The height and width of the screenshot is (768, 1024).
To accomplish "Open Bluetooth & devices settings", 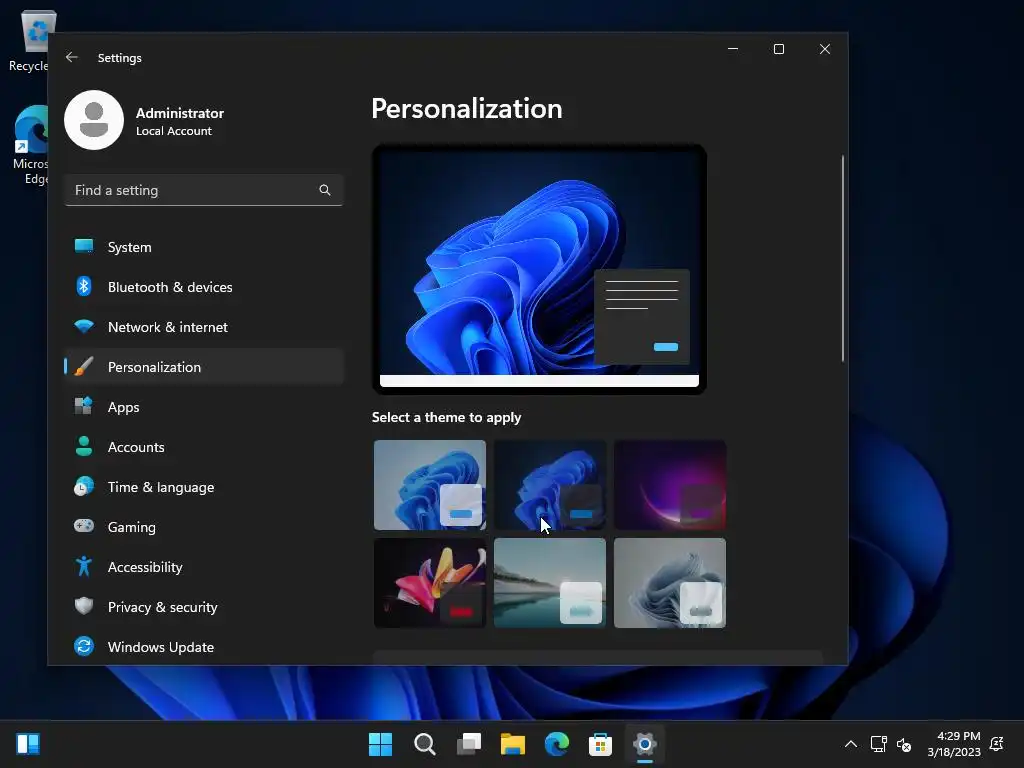I will [204, 287].
